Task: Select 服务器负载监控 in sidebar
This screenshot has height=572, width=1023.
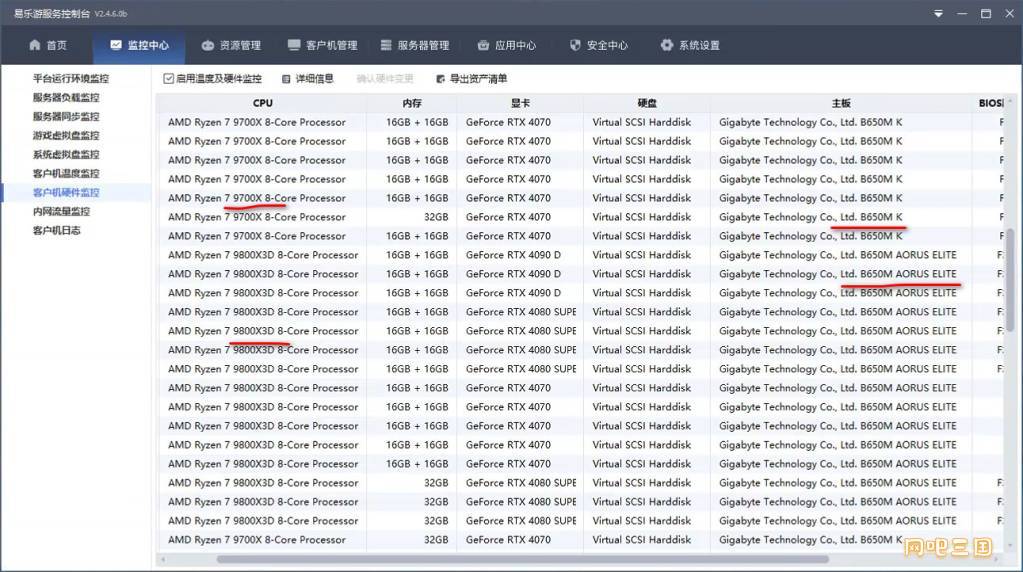Action: click(66, 97)
